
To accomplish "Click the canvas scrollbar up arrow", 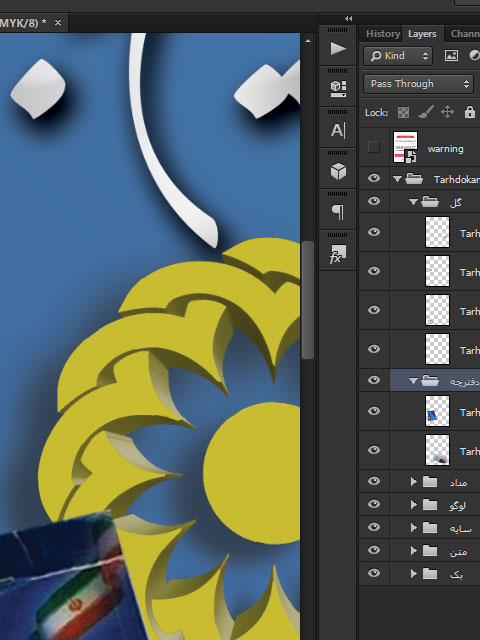I will [x=308, y=41].
